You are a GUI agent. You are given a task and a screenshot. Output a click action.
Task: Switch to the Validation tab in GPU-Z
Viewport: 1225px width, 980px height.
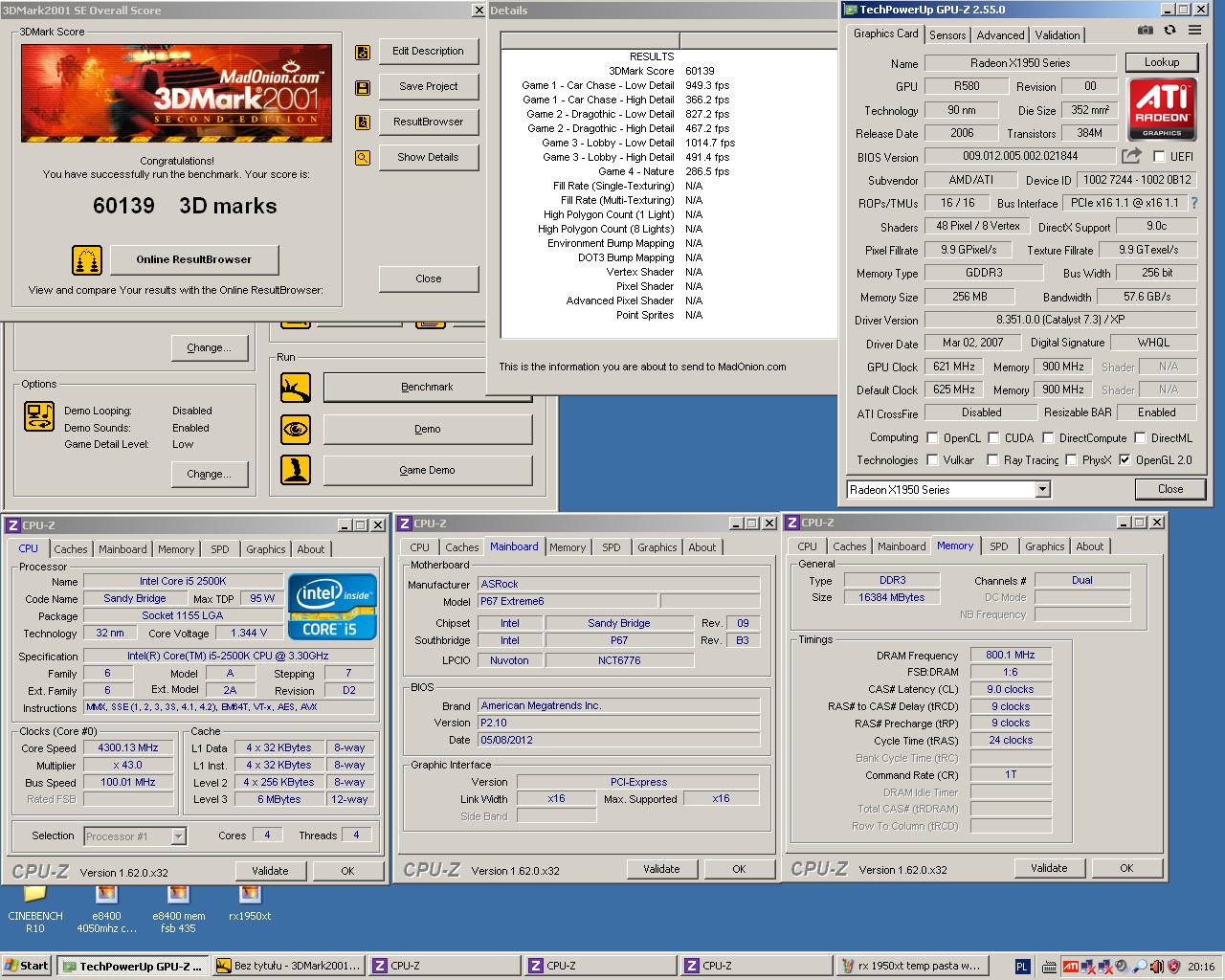[x=1057, y=34]
